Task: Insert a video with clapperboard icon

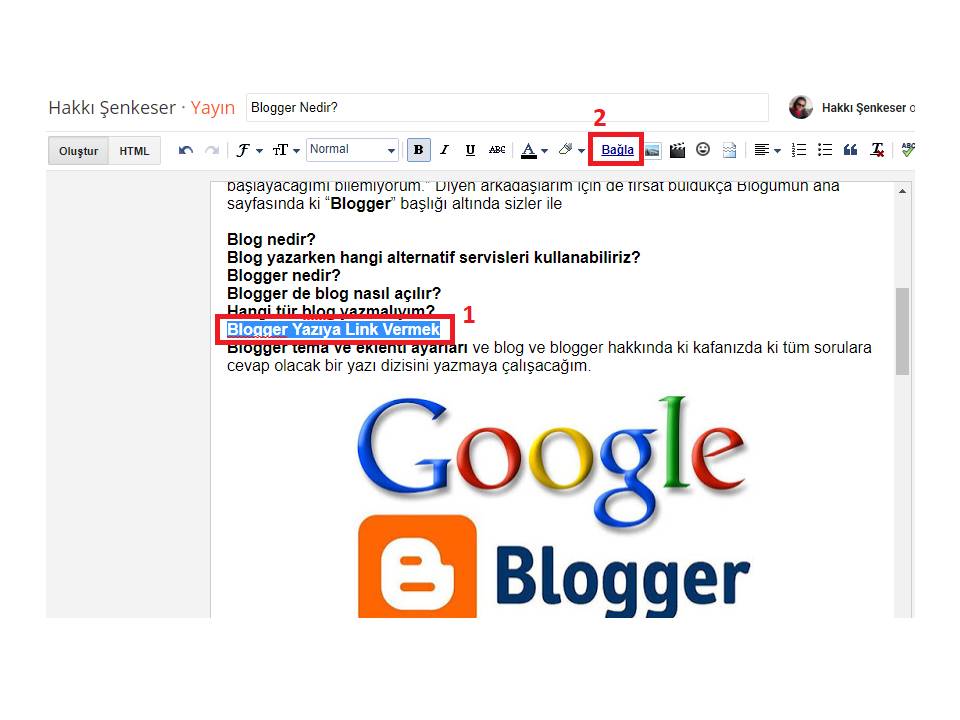Action: coord(677,150)
